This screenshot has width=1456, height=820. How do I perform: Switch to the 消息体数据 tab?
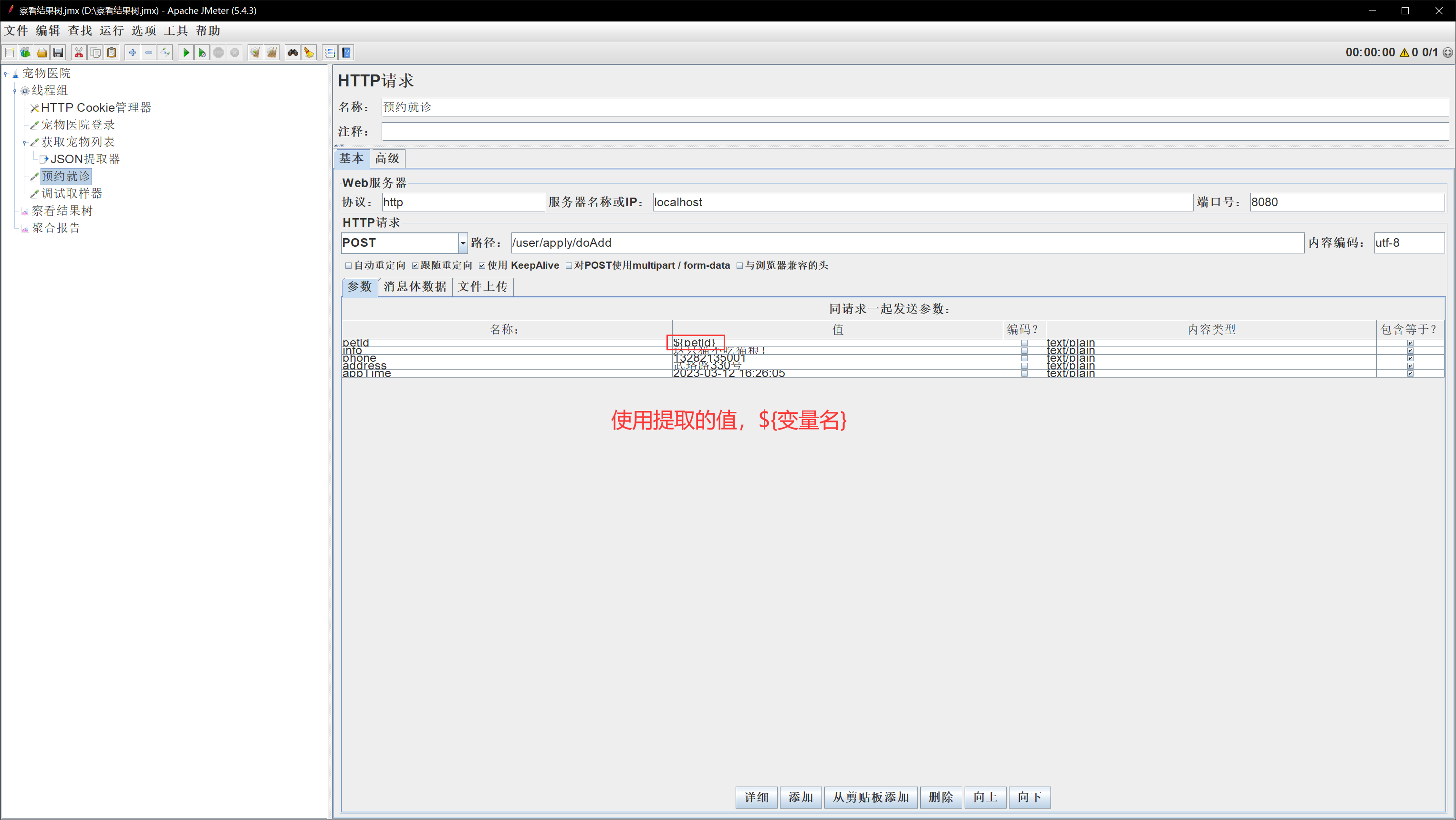pos(415,287)
